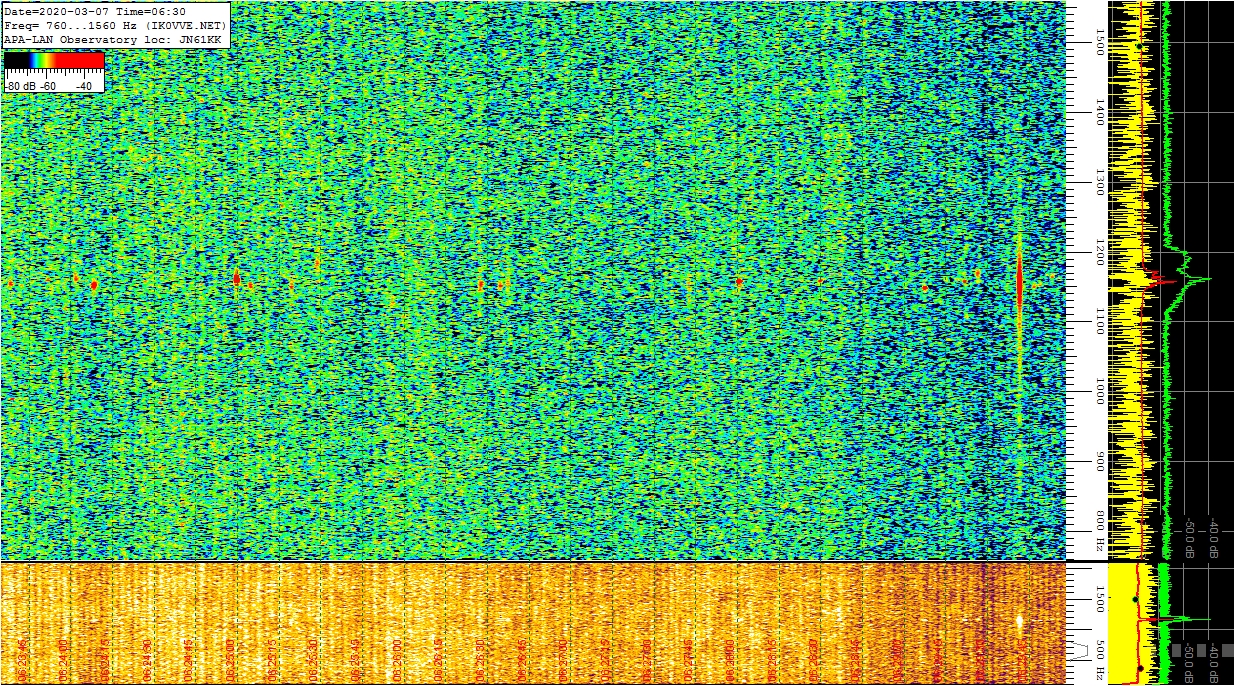Click the -80 dB label under color scale

tap(22, 86)
